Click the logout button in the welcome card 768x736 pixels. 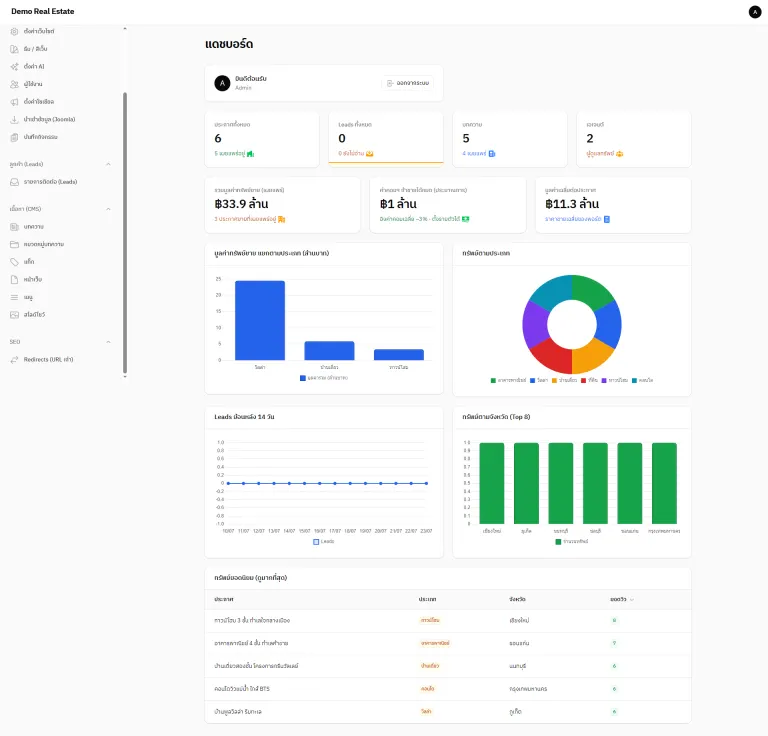tap(408, 83)
